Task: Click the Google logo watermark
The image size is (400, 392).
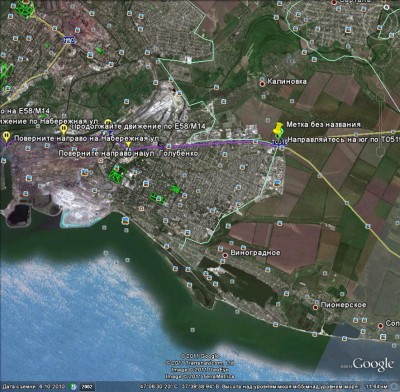Action: [x=373, y=364]
